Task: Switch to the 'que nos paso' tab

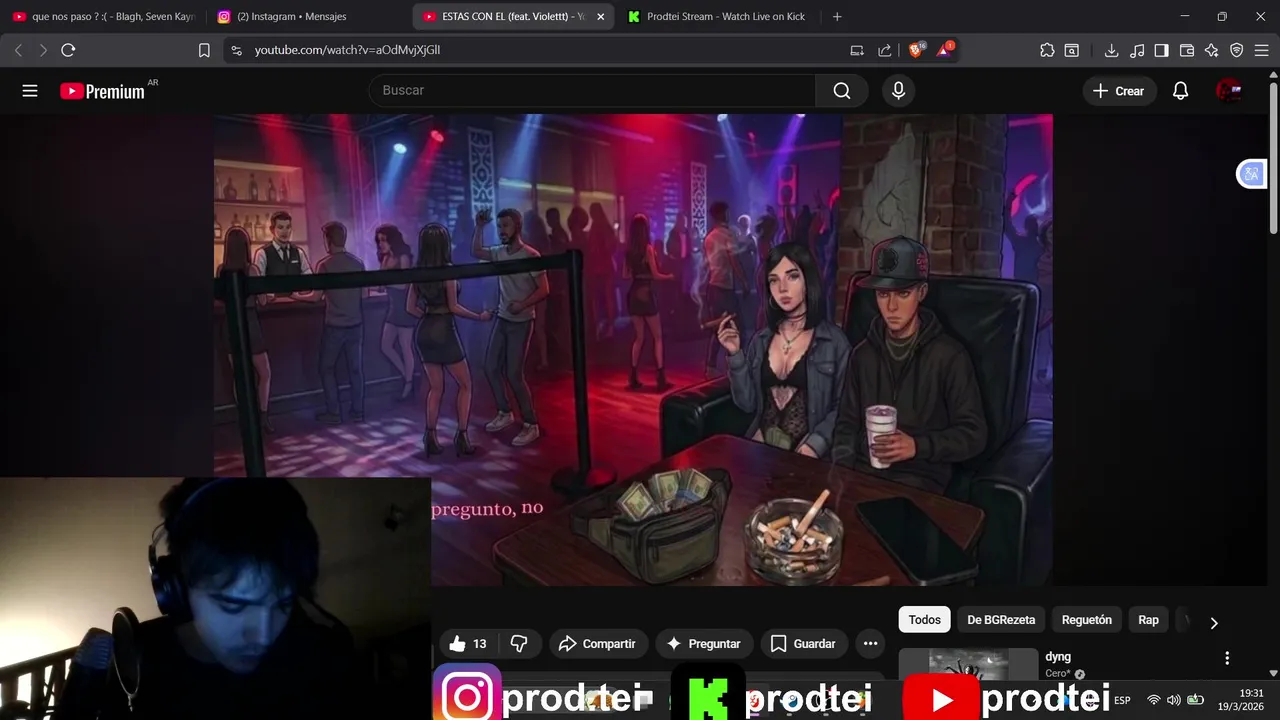Action: click(x=103, y=17)
